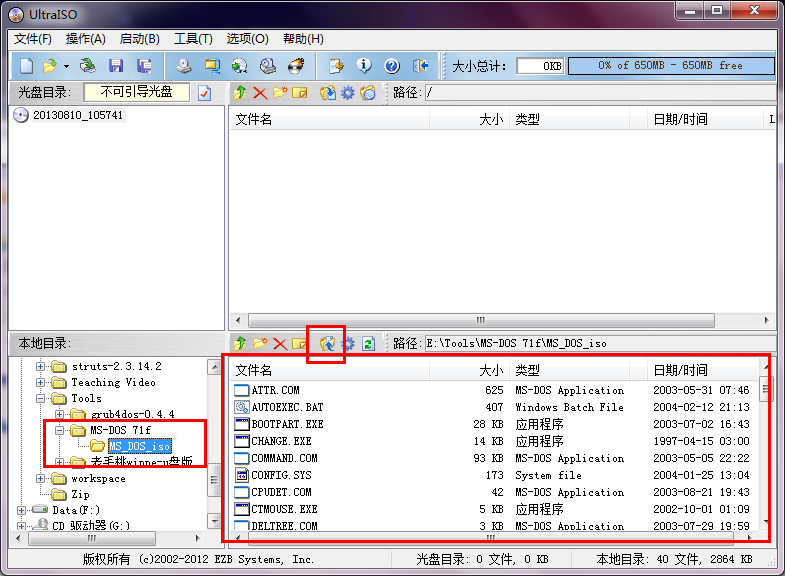Click the Up folder icon in local toolbar
This screenshot has height=576, width=785.
[239, 344]
